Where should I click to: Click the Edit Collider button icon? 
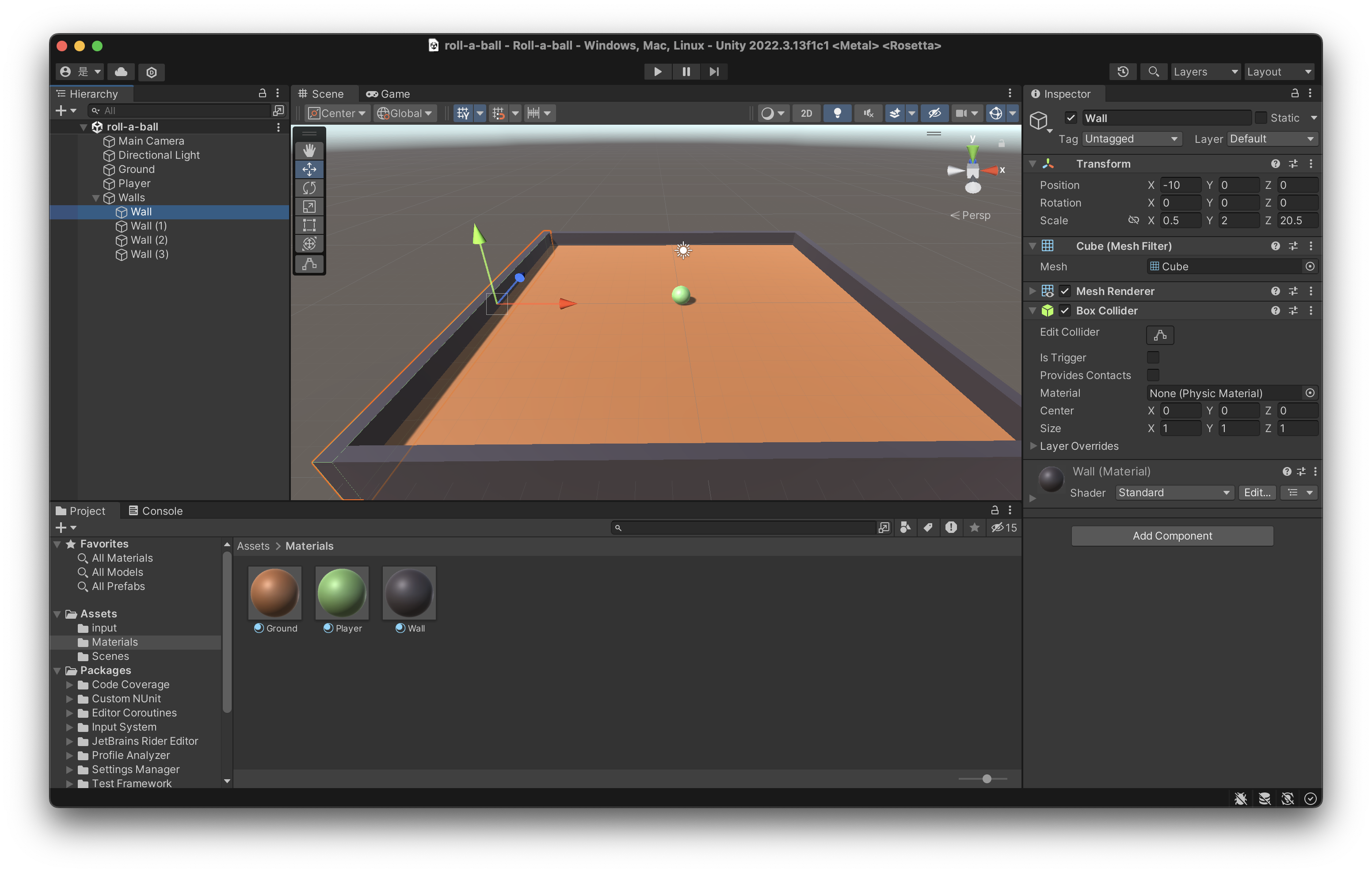[x=1160, y=335]
